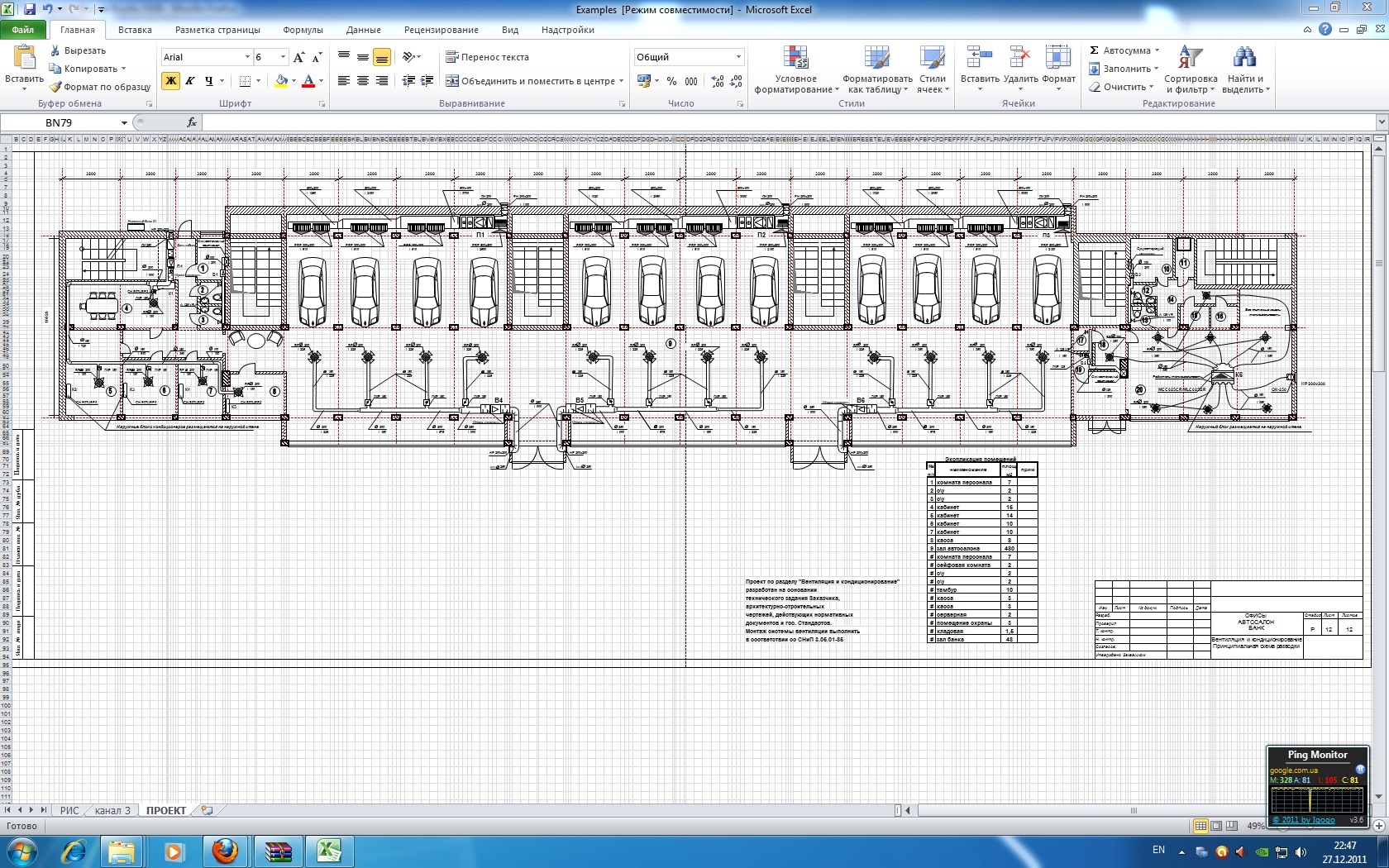
Task: Open Conditional Formatting (Условное форматирование)
Action: click(796, 69)
